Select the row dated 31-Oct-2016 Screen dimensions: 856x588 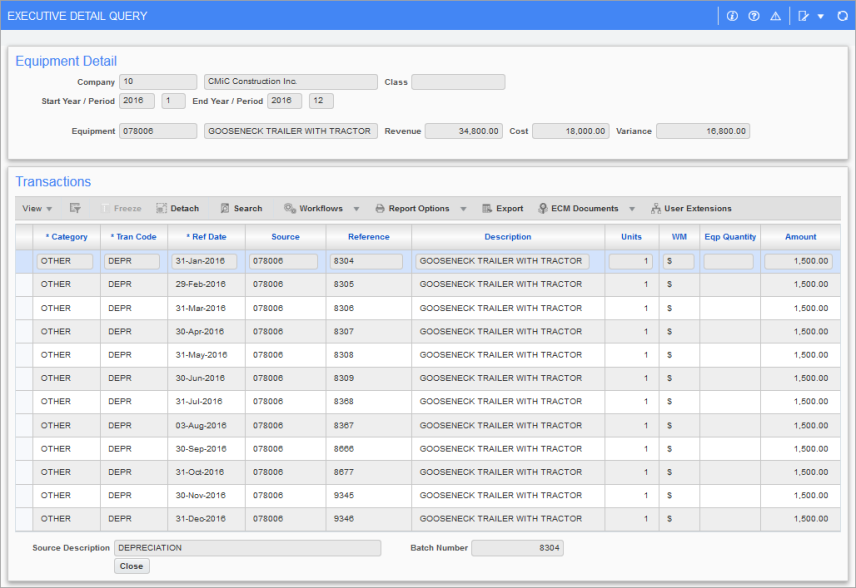pos(428,472)
